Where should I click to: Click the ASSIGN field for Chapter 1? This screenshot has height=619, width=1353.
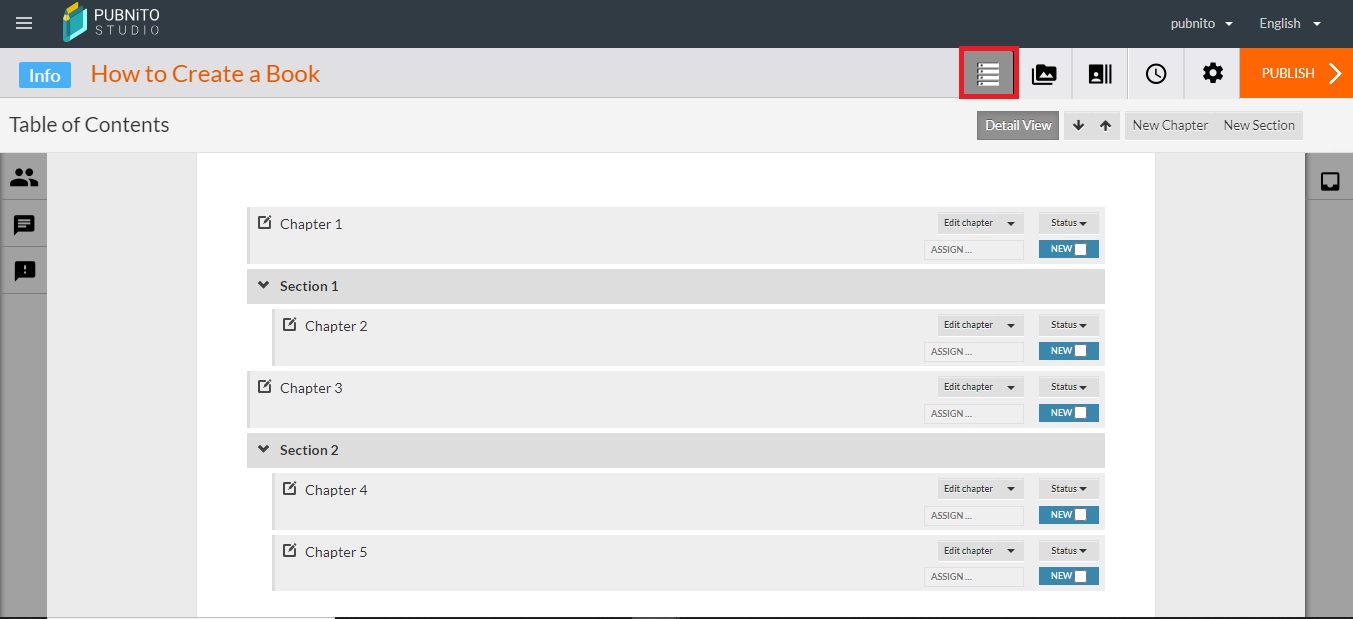pyautogui.click(x=974, y=249)
